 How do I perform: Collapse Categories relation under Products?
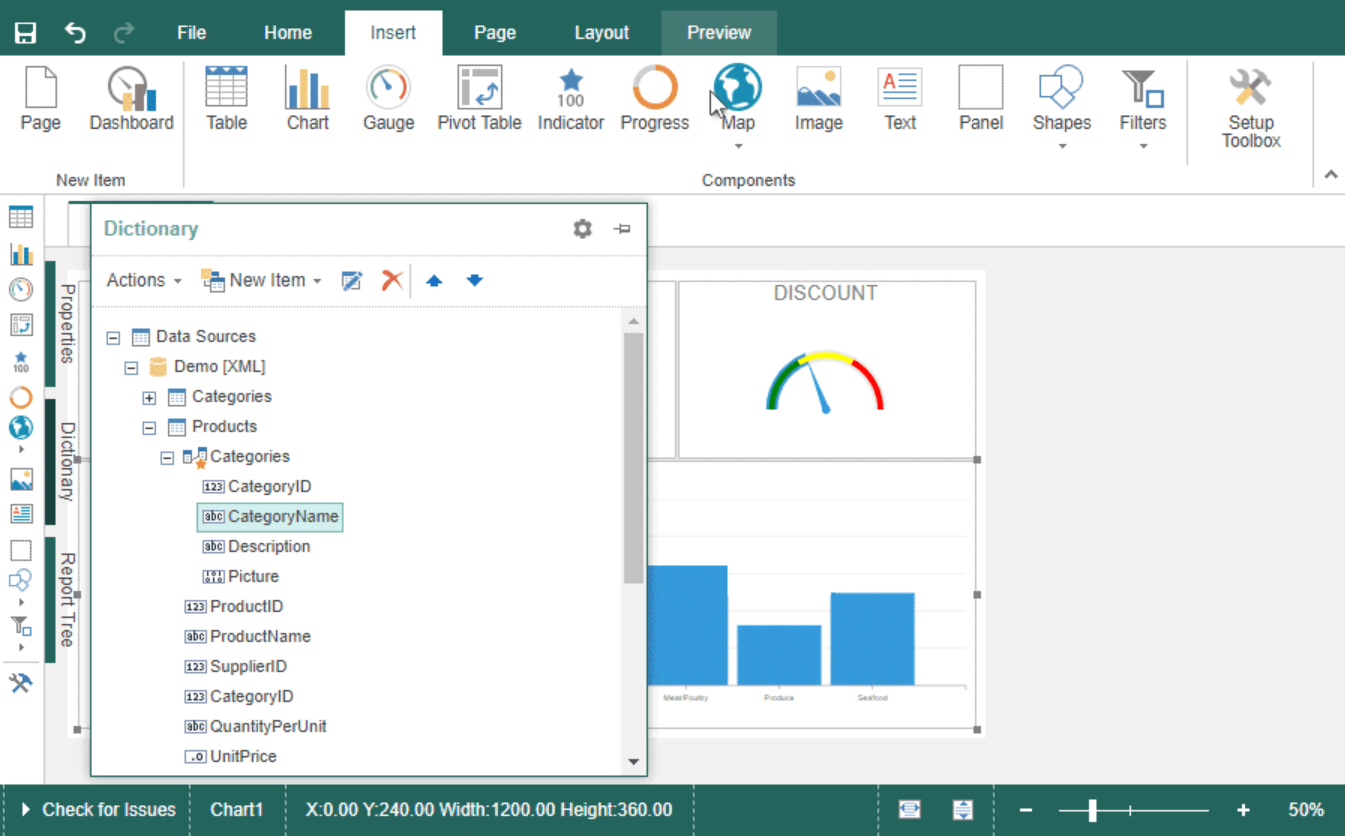point(167,458)
